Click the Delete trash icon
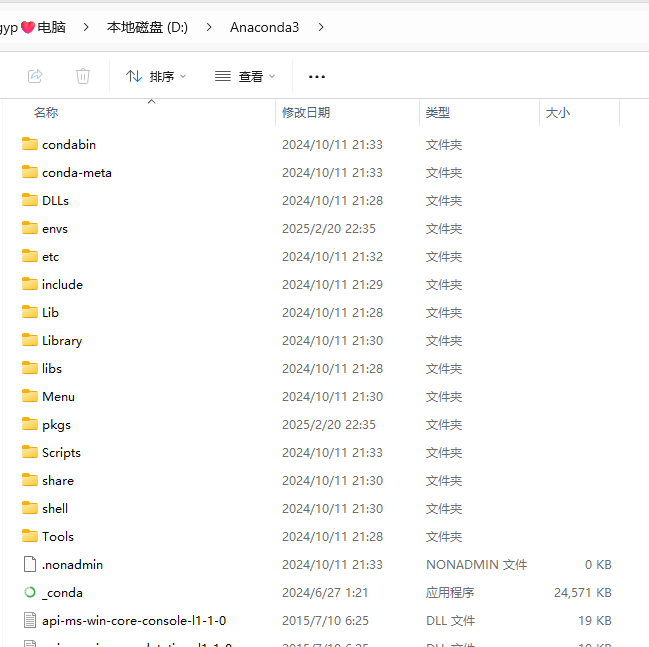 click(x=83, y=76)
